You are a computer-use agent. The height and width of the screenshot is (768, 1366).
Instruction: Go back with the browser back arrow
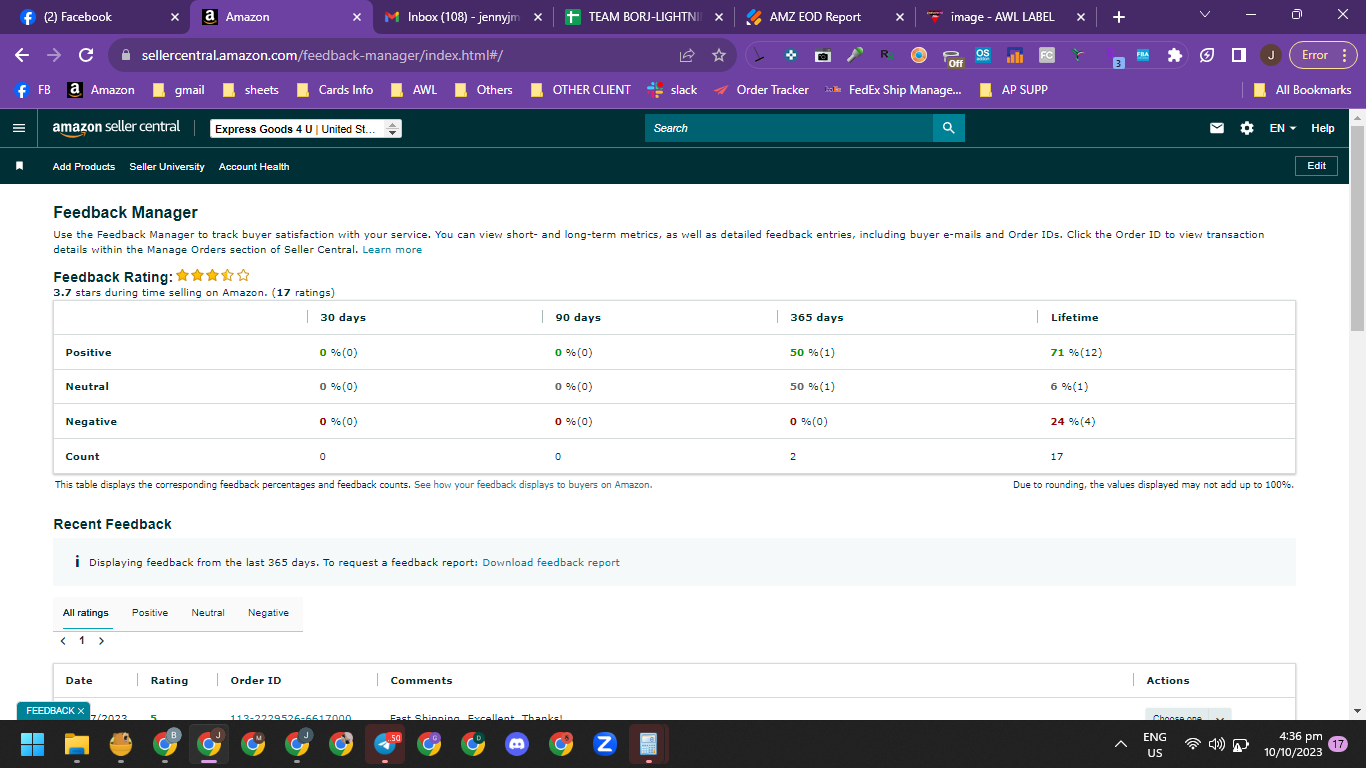coord(23,55)
